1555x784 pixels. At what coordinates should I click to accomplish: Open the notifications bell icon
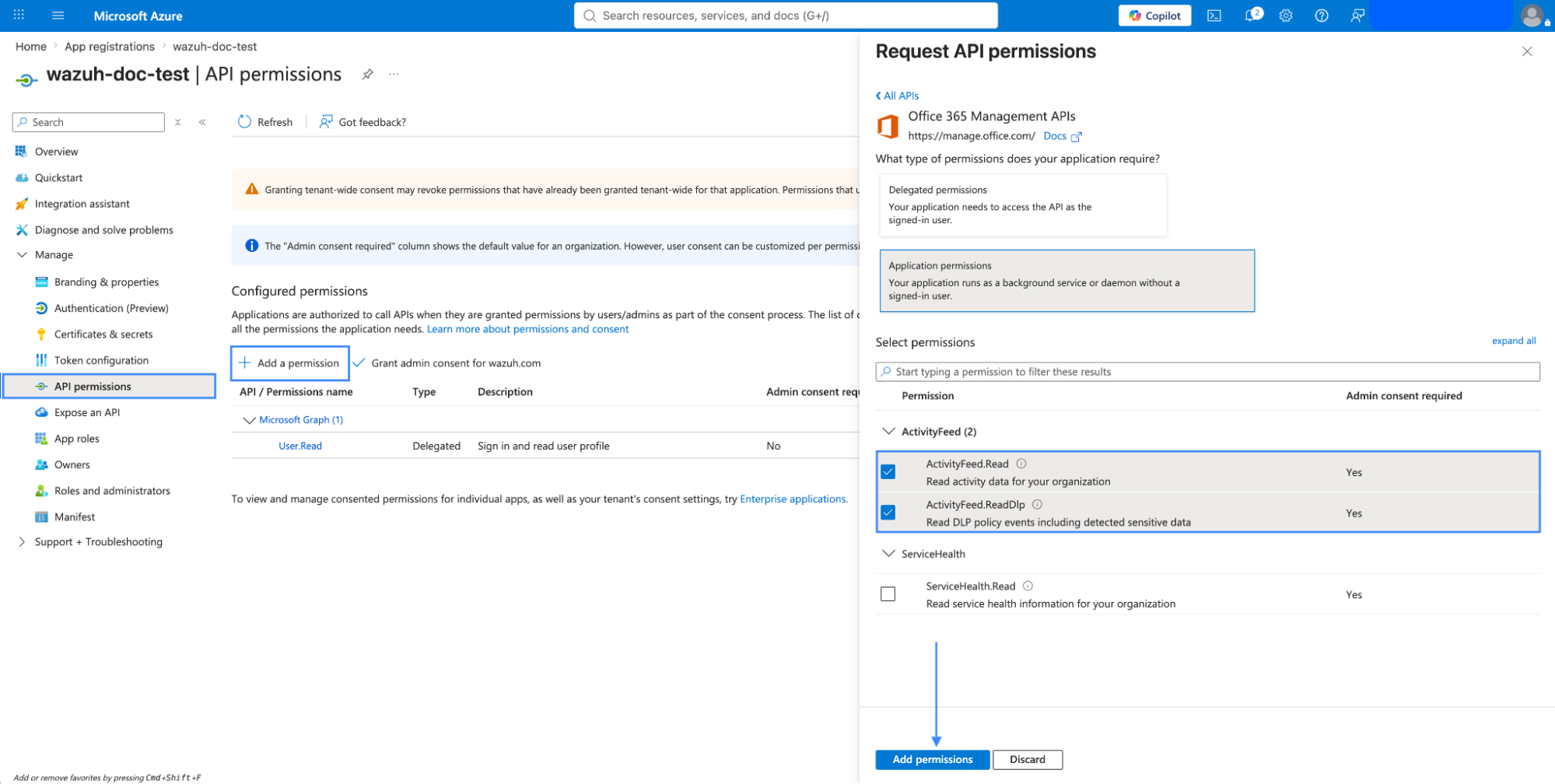tap(1252, 15)
